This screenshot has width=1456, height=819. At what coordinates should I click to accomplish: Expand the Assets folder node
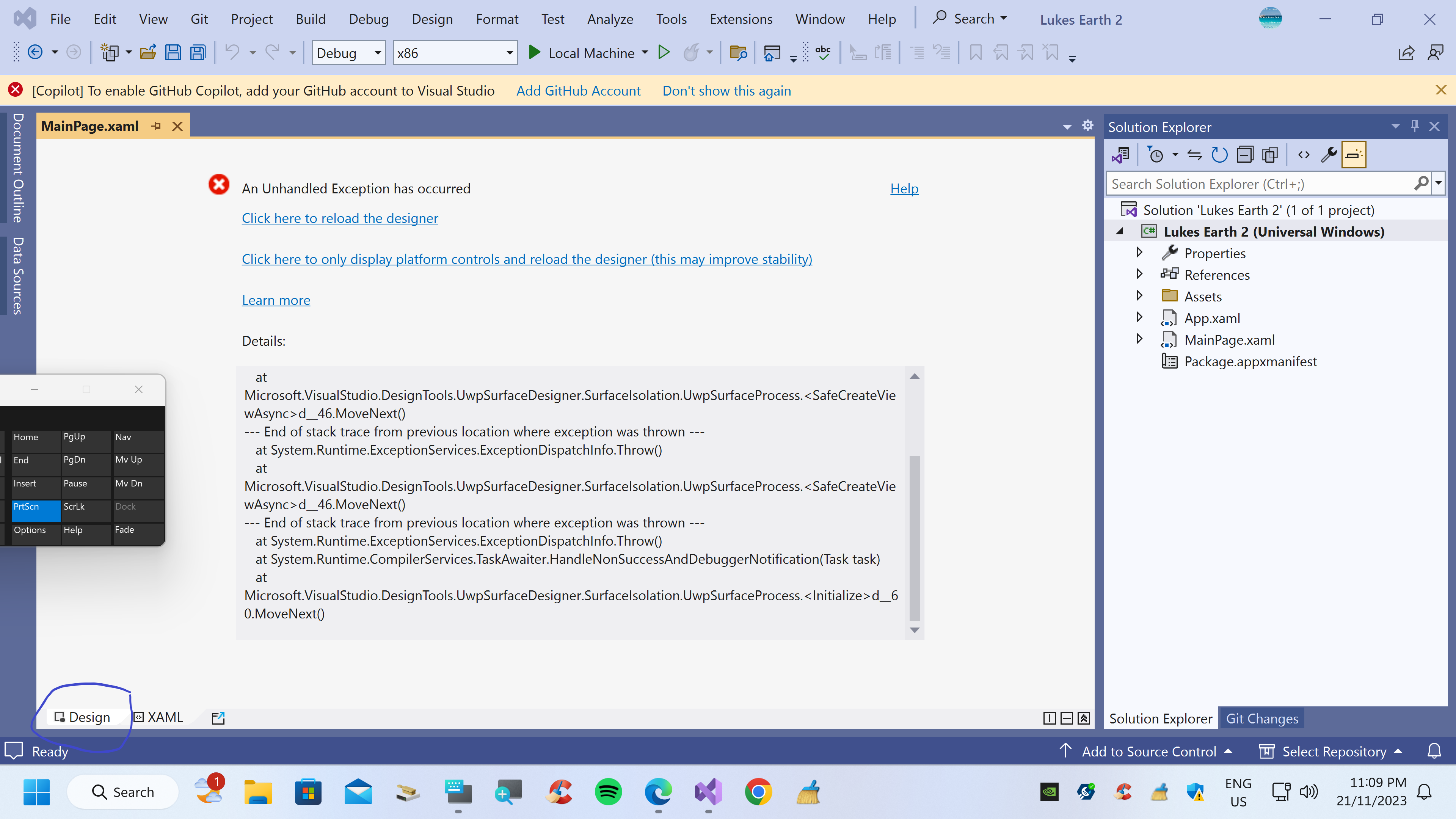point(1139,296)
